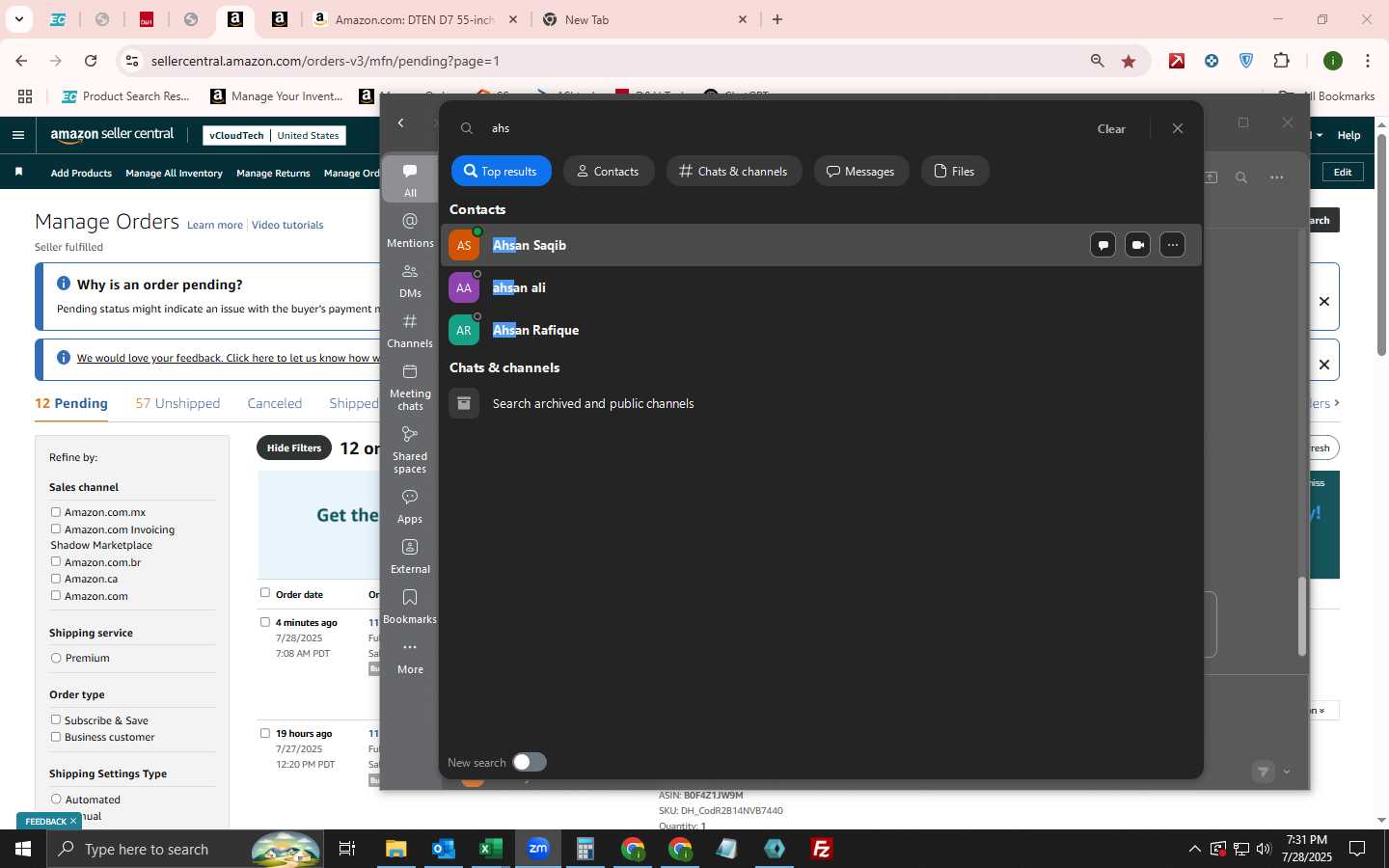Open the Video tutorials link

coord(287,225)
